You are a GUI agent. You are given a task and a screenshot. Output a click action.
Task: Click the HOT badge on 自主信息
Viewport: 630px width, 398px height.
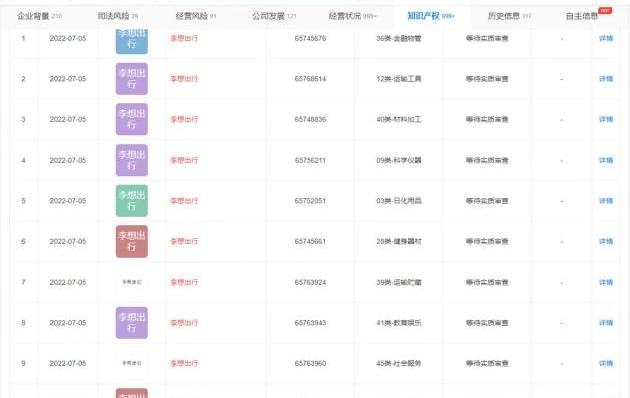tap(605, 10)
